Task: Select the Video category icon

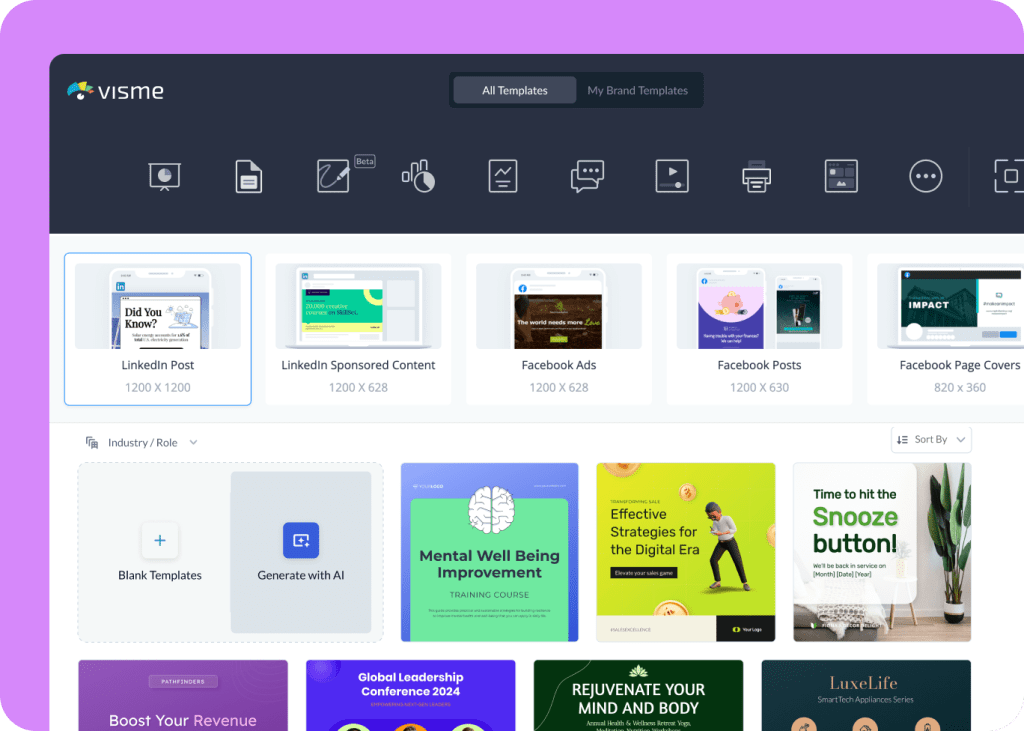Action: [x=671, y=176]
